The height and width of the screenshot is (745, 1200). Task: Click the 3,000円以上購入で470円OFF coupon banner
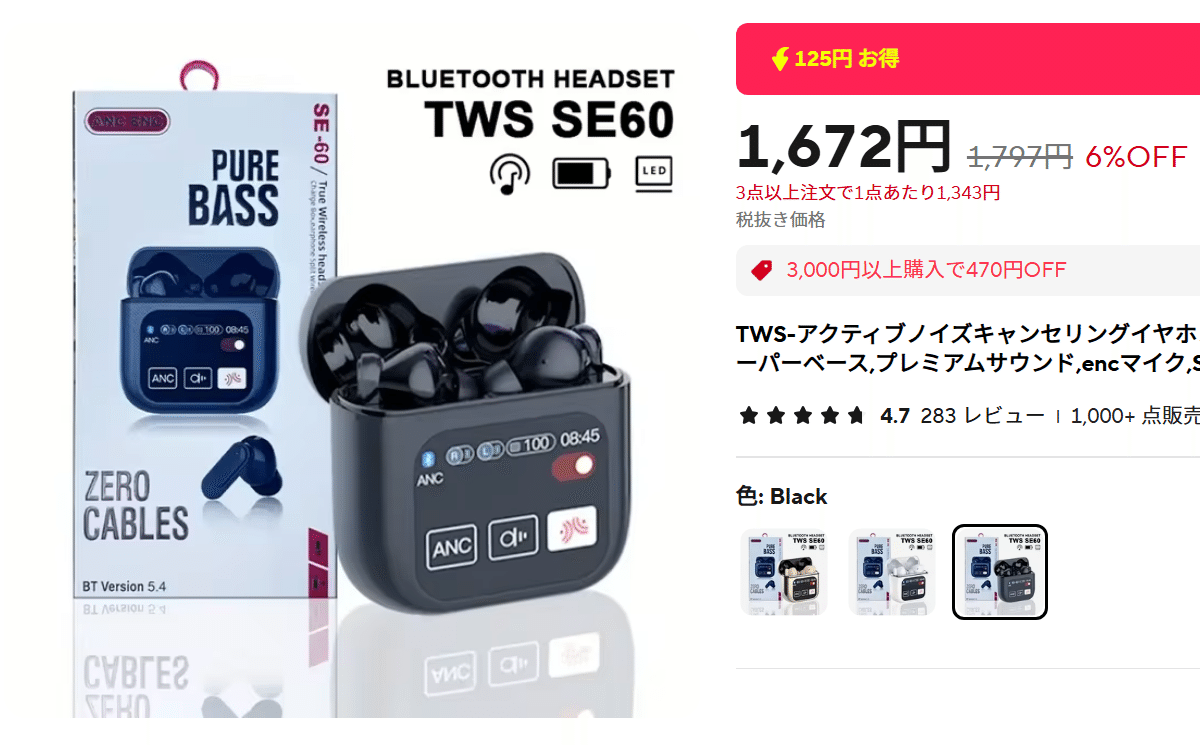[x=968, y=270]
